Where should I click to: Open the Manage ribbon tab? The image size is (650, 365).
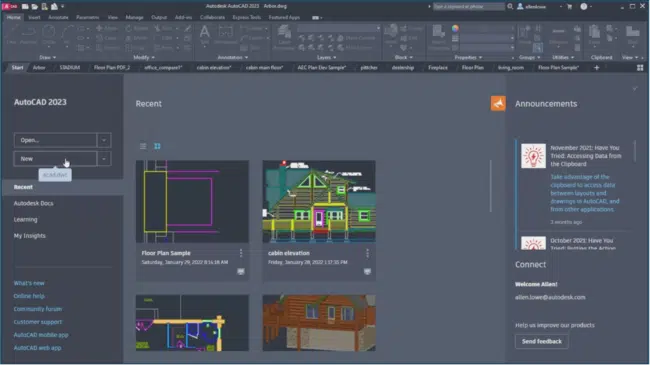[x=134, y=17]
